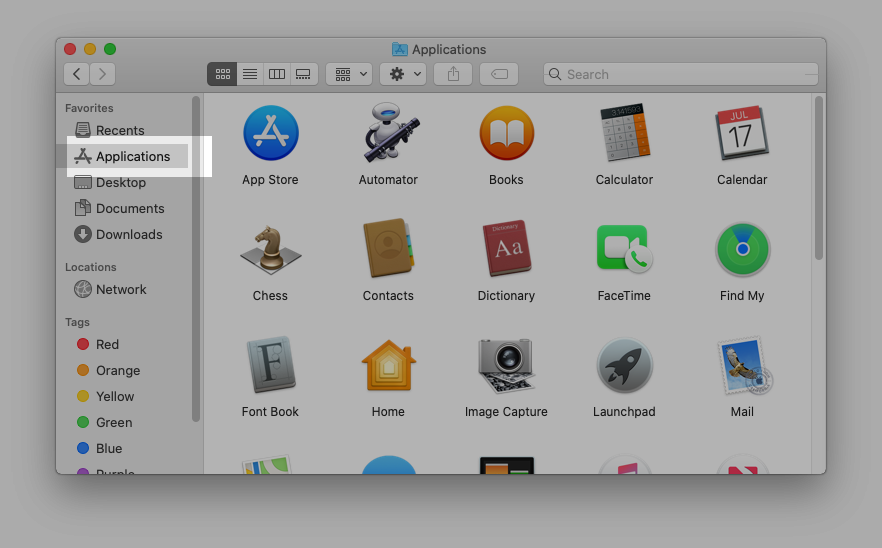Click the Tags section header
882x548 pixels.
77,322
